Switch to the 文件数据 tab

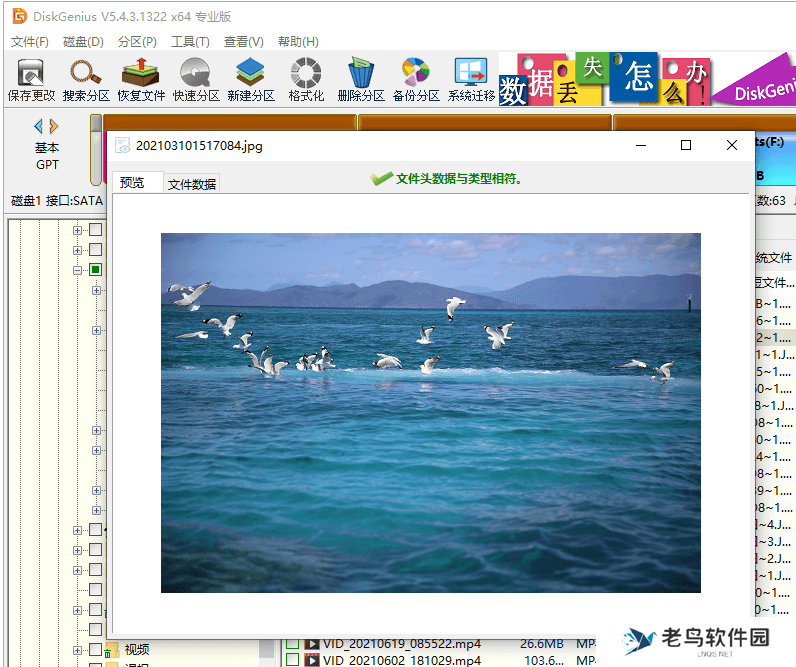pyautogui.click(x=192, y=184)
